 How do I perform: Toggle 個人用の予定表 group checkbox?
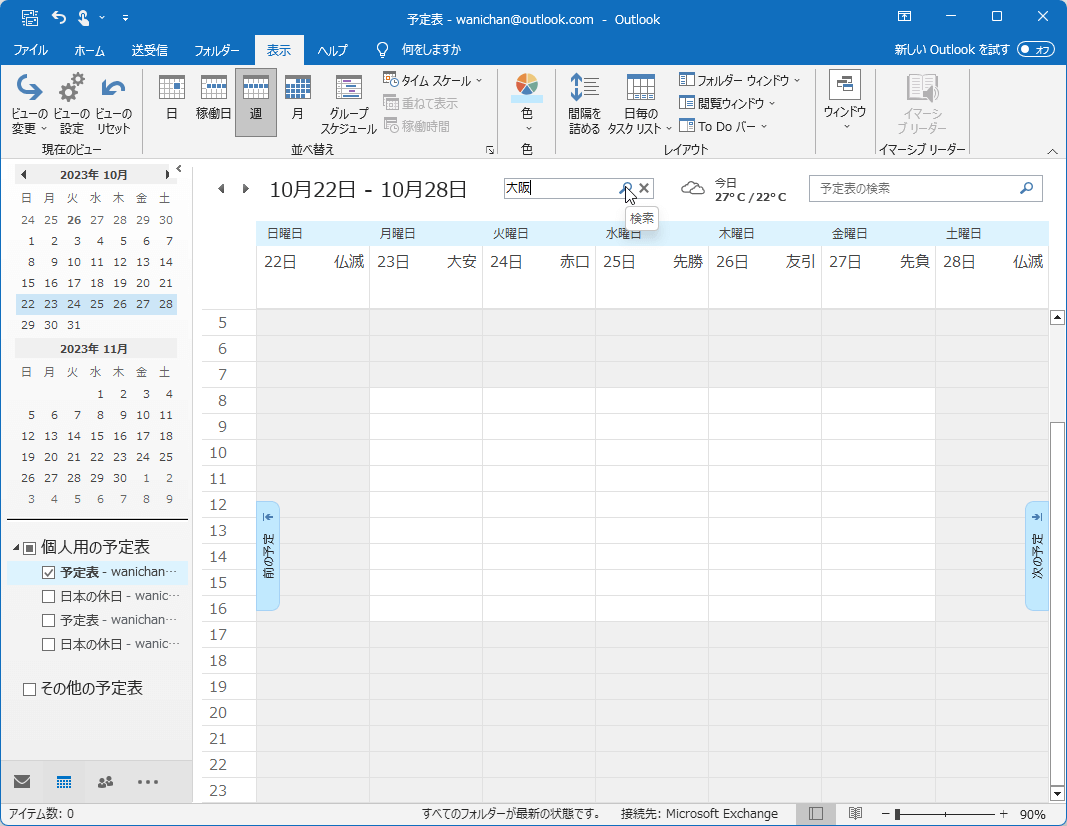(29, 548)
